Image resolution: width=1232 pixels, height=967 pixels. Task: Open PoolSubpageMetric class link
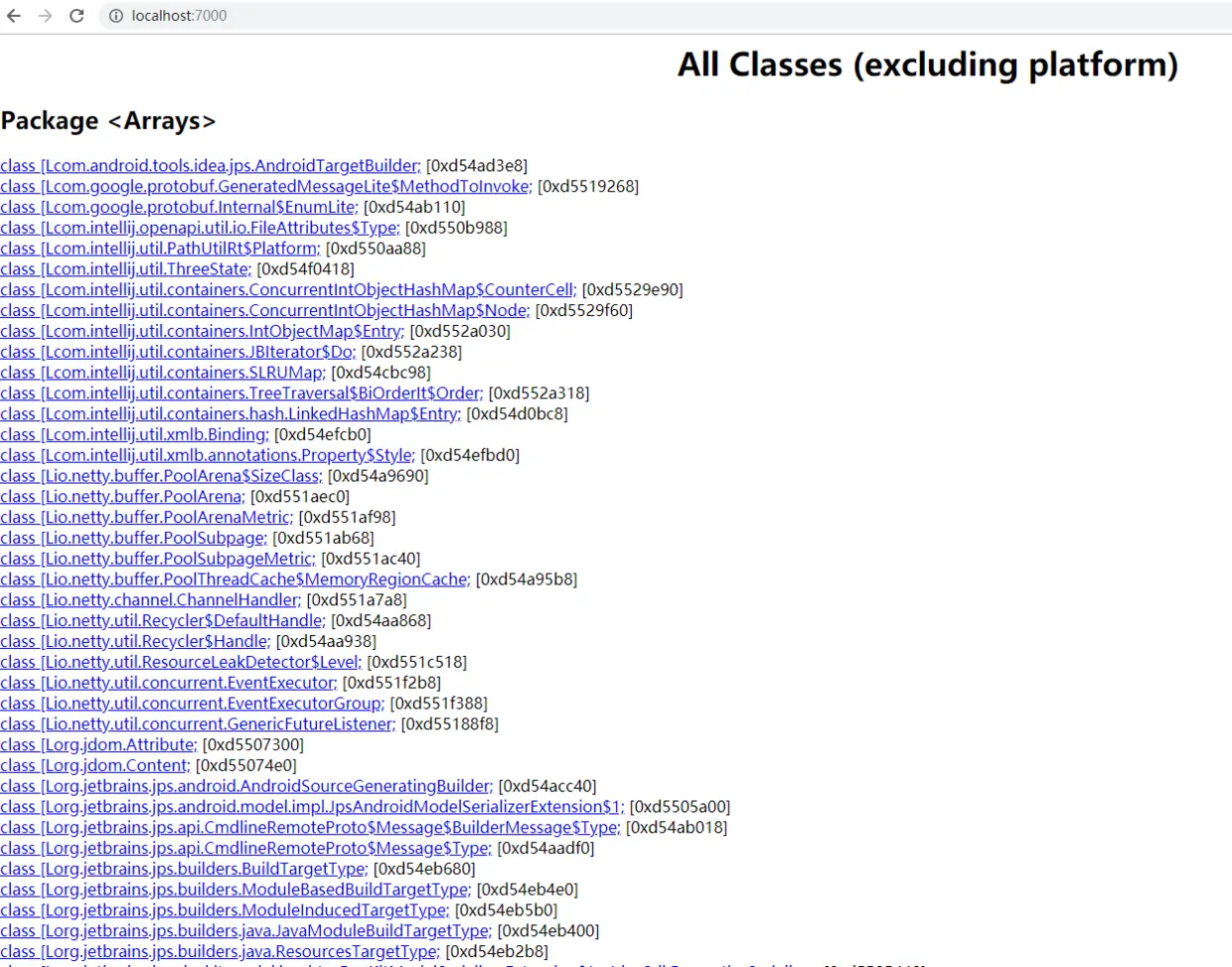[x=158, y=559]
